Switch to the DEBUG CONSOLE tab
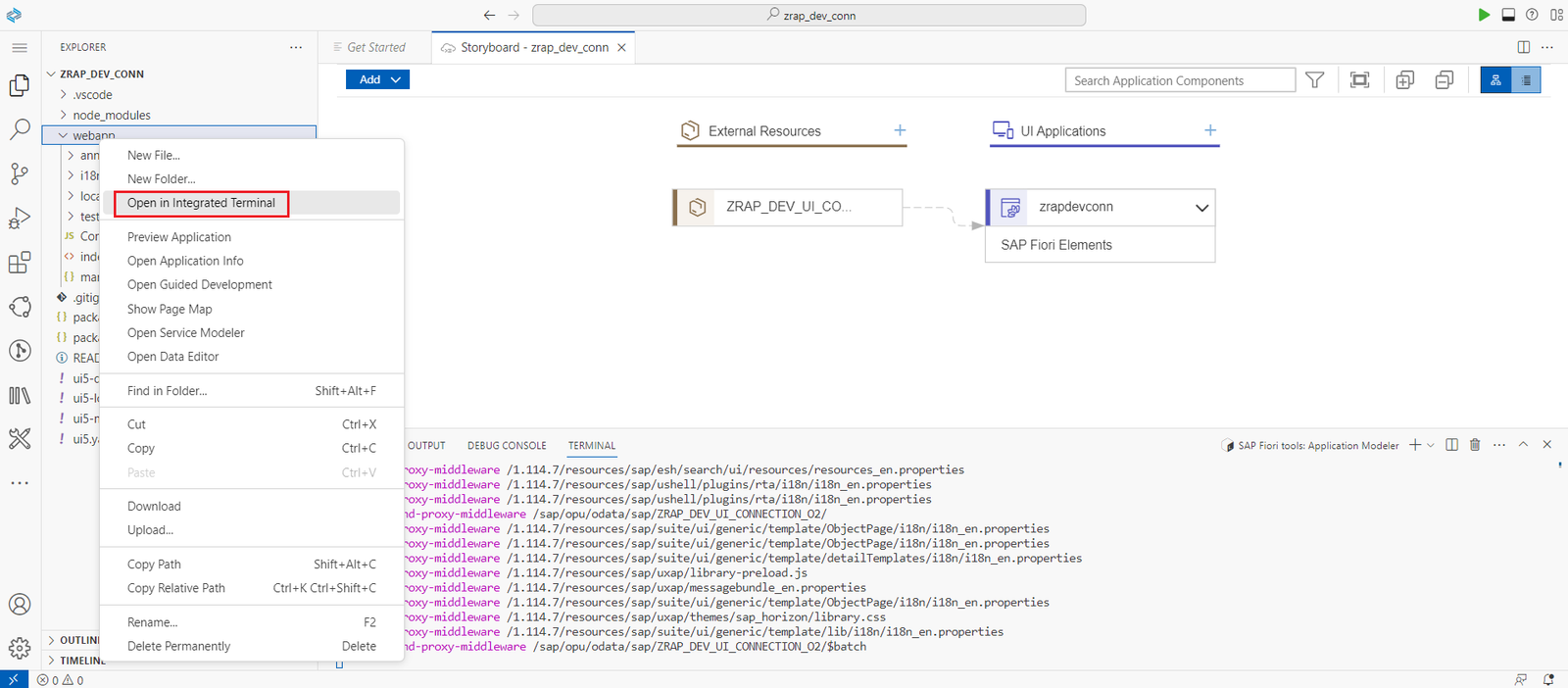1568x688 pixels. (x=507, y=445)
